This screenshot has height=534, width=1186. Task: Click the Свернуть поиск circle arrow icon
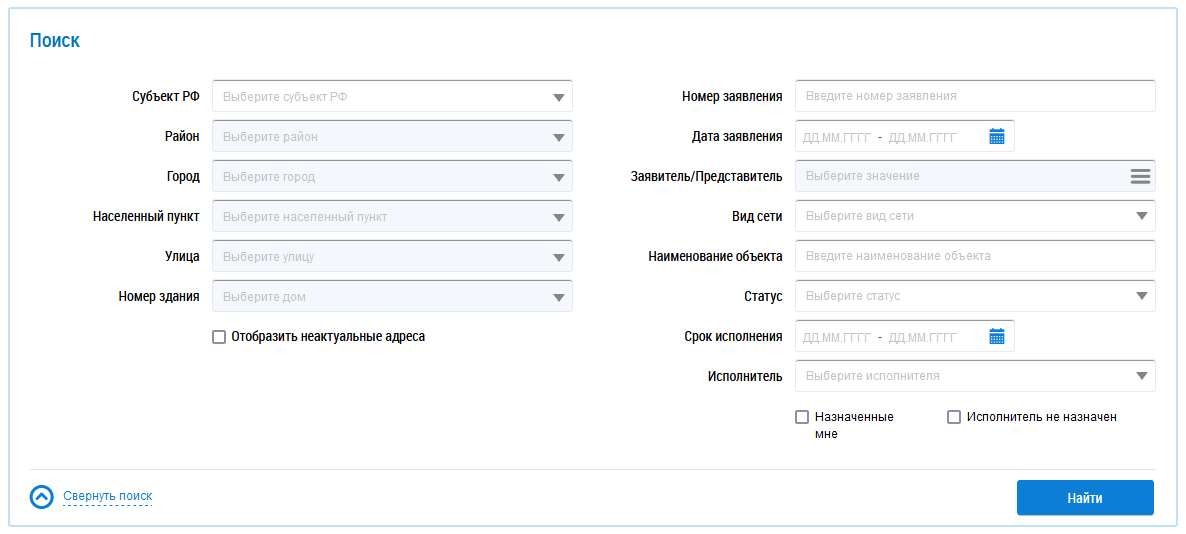tap(41, 497)
